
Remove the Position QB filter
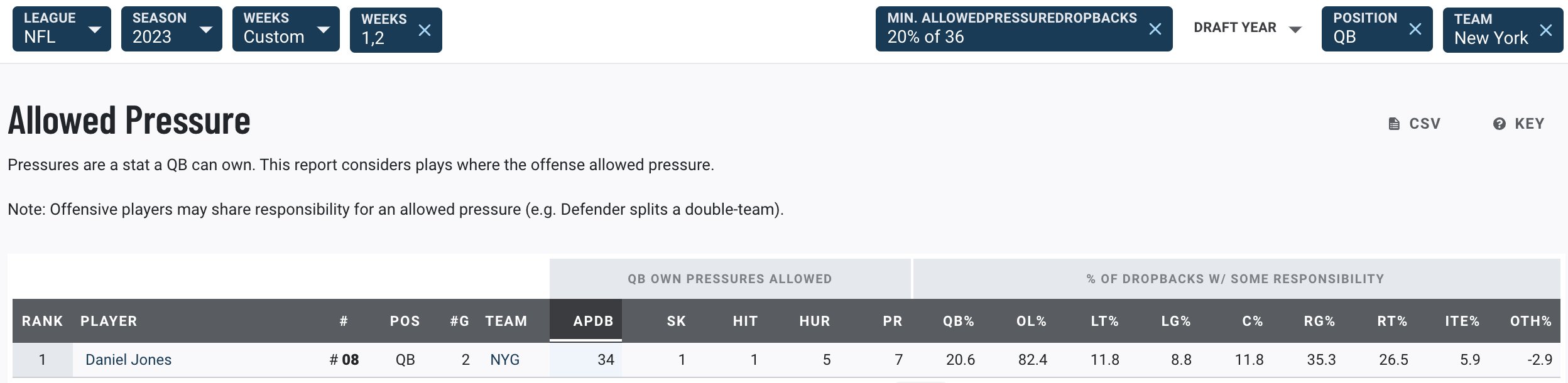click(x=1415, y=29)
